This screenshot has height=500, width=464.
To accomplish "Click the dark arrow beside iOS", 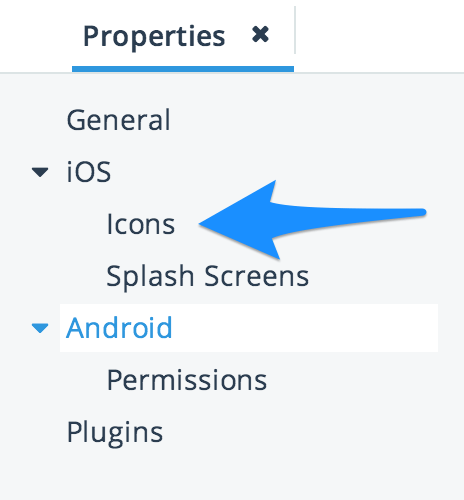I will click(x=40, y=172).
